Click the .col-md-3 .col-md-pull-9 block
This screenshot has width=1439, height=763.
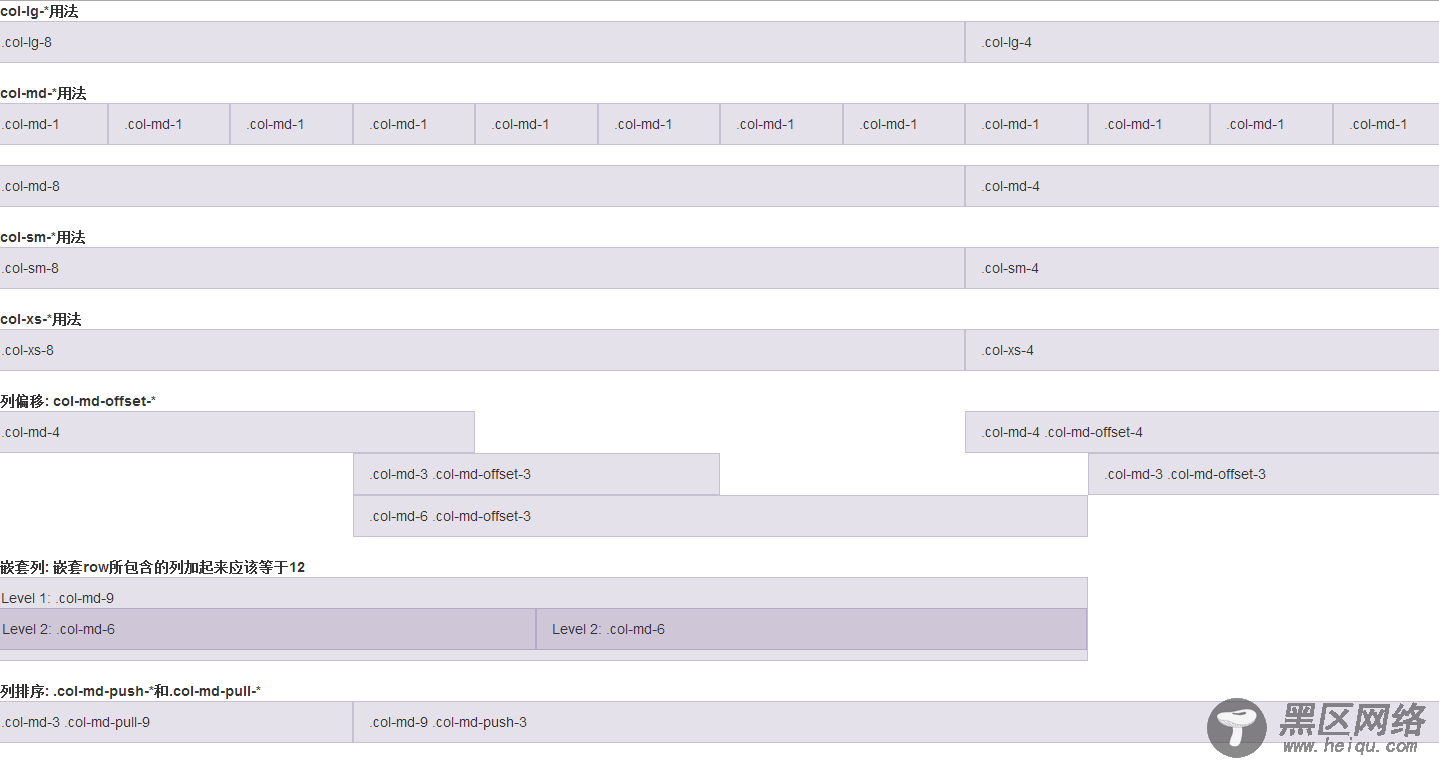coord(176,722)
